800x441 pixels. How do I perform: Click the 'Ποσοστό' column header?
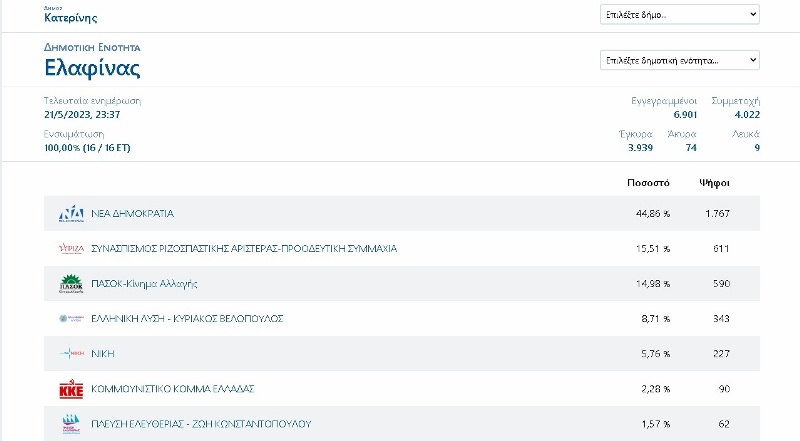[x=648, y=183]
